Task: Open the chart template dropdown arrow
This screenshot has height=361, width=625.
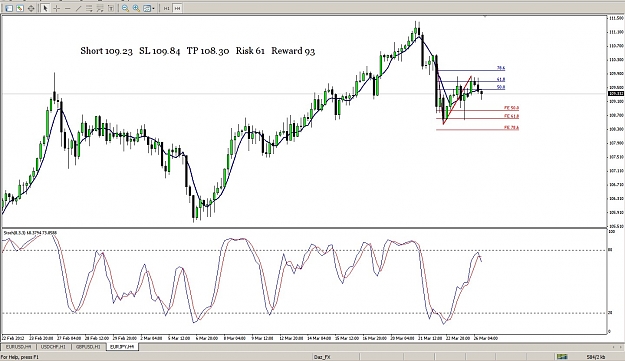Action: 153,8
